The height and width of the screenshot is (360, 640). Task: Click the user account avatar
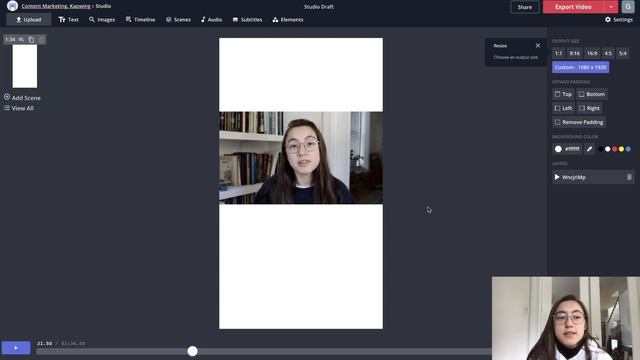pyautogui.click(x=628, y=7)
